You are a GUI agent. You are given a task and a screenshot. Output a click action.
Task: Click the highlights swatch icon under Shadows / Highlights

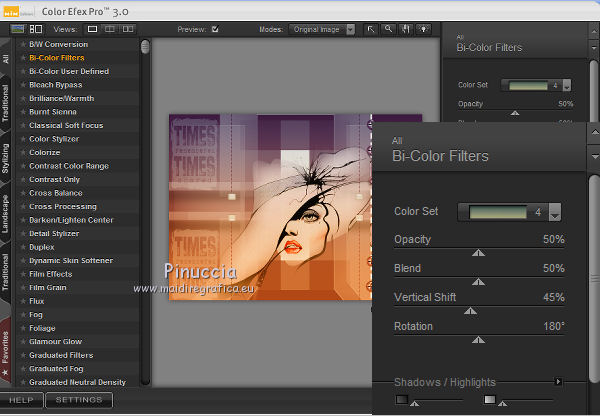tap(490, 400)
